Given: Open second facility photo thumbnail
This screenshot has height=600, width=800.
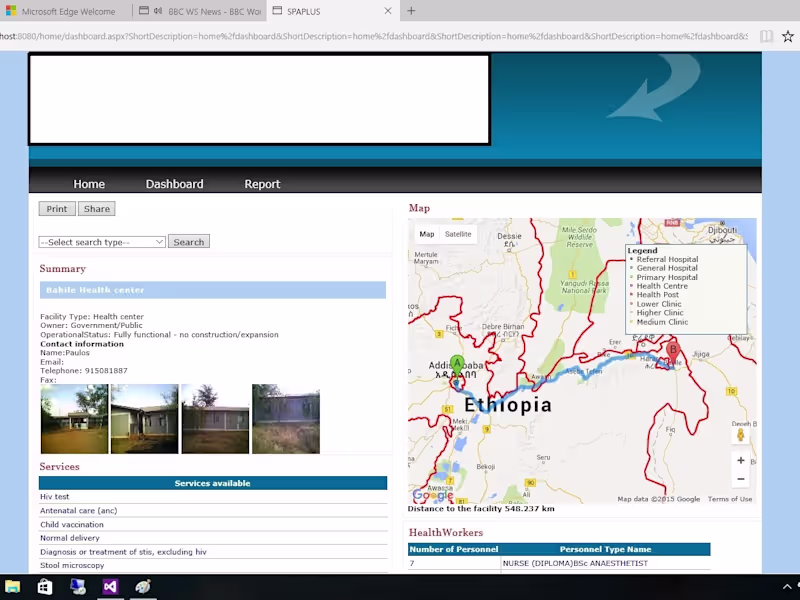Looking at the screenshot, I should click(145, 419).
